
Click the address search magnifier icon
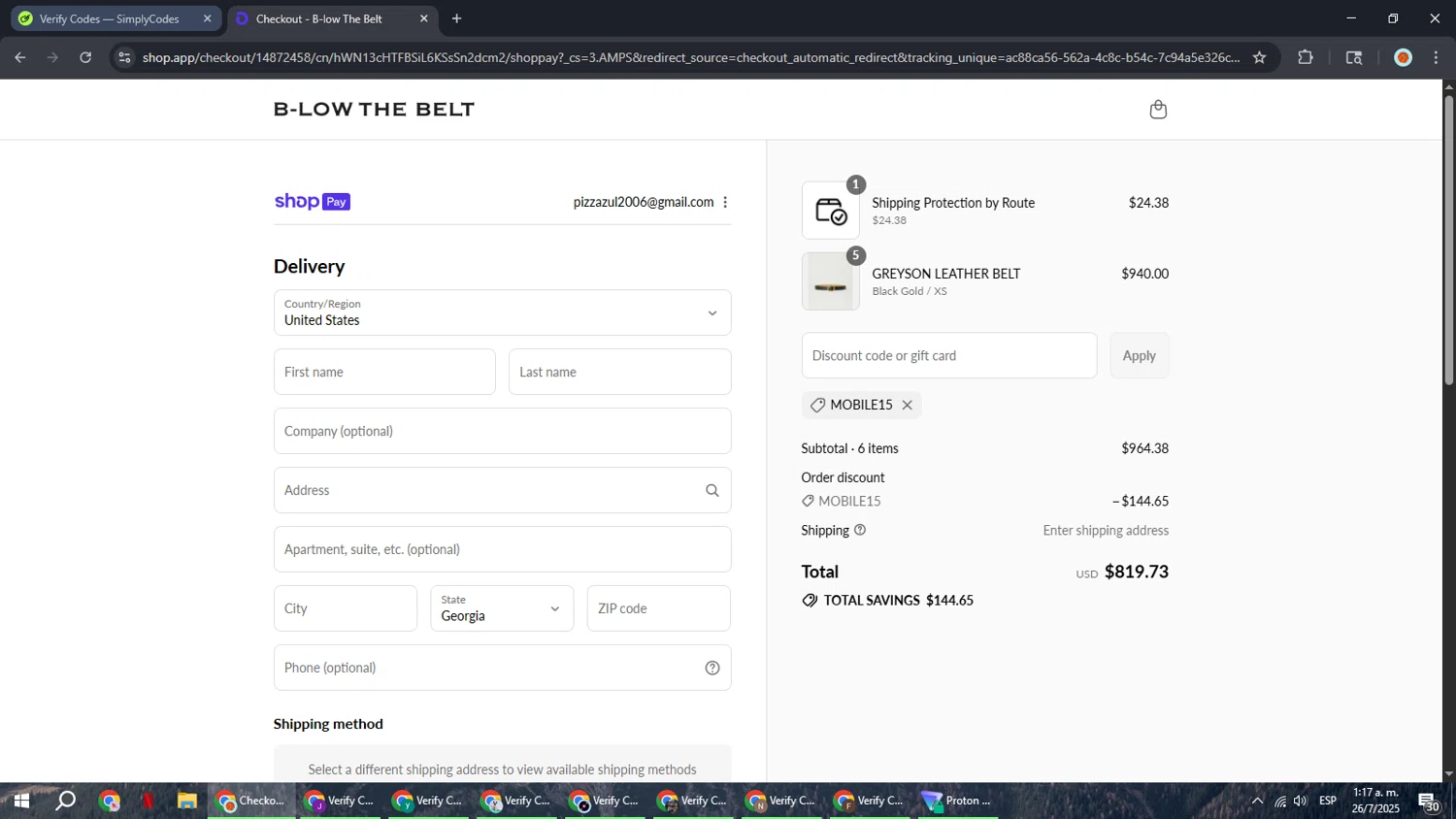711,490
